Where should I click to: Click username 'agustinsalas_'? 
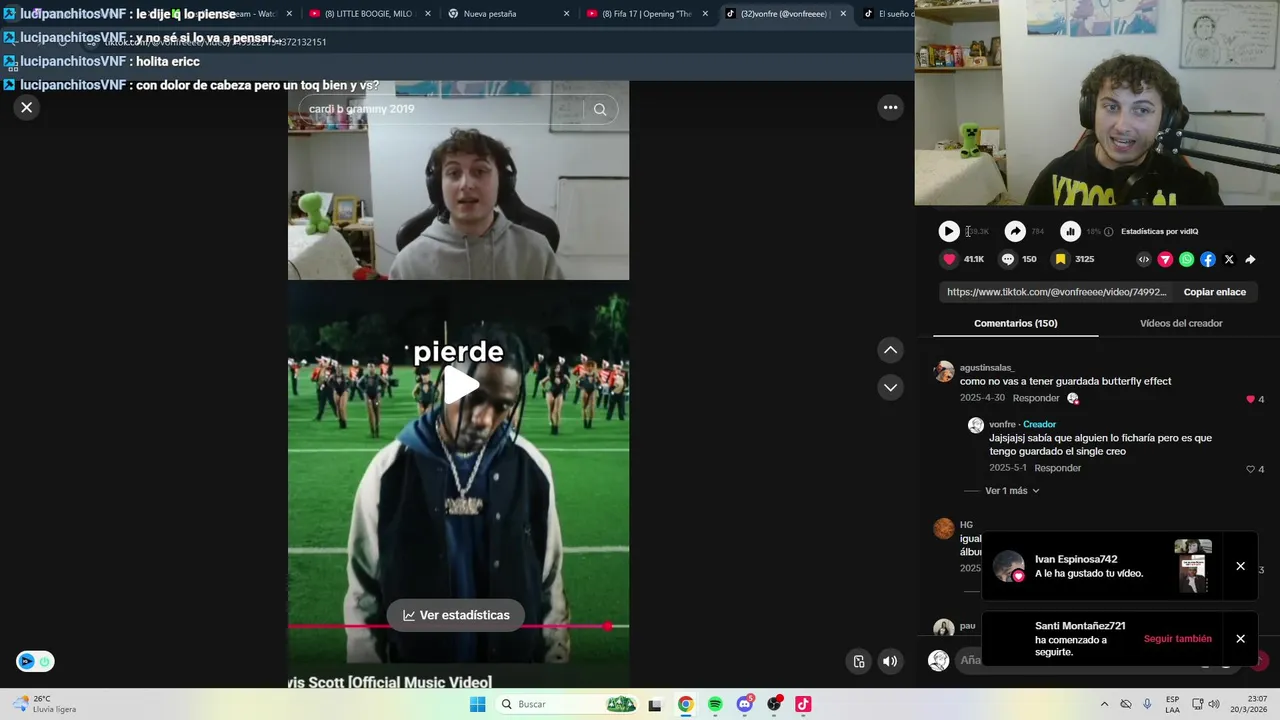(987, 368)
